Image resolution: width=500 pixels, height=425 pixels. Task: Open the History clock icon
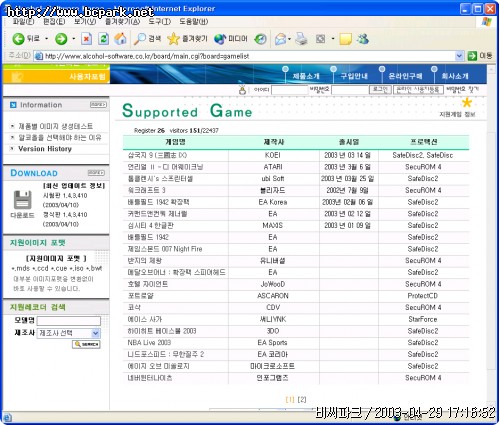click(x=260, y=39)
